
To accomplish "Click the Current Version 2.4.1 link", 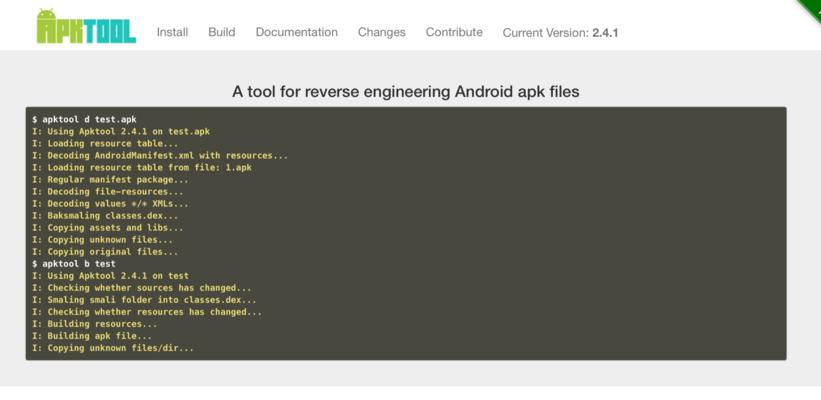I will tap(560, 33).
